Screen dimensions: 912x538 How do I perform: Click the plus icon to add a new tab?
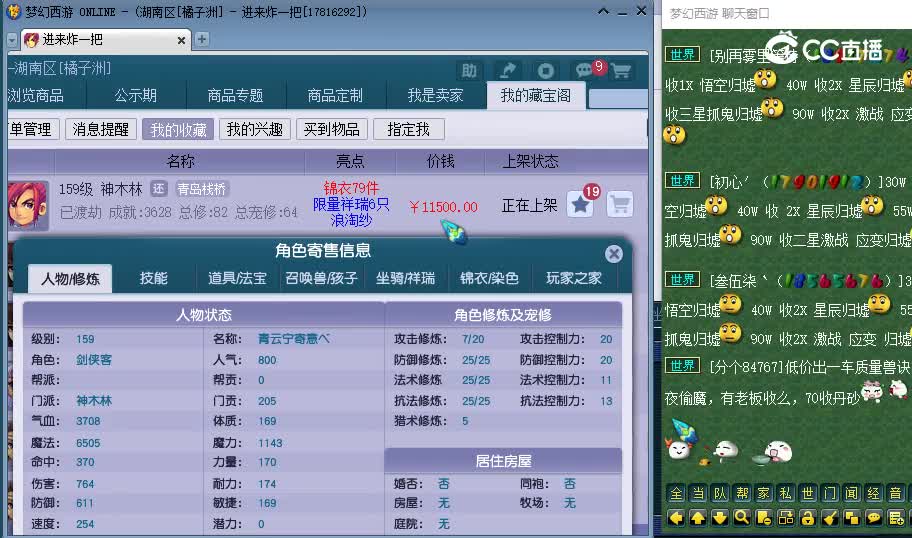pos(202,39)
